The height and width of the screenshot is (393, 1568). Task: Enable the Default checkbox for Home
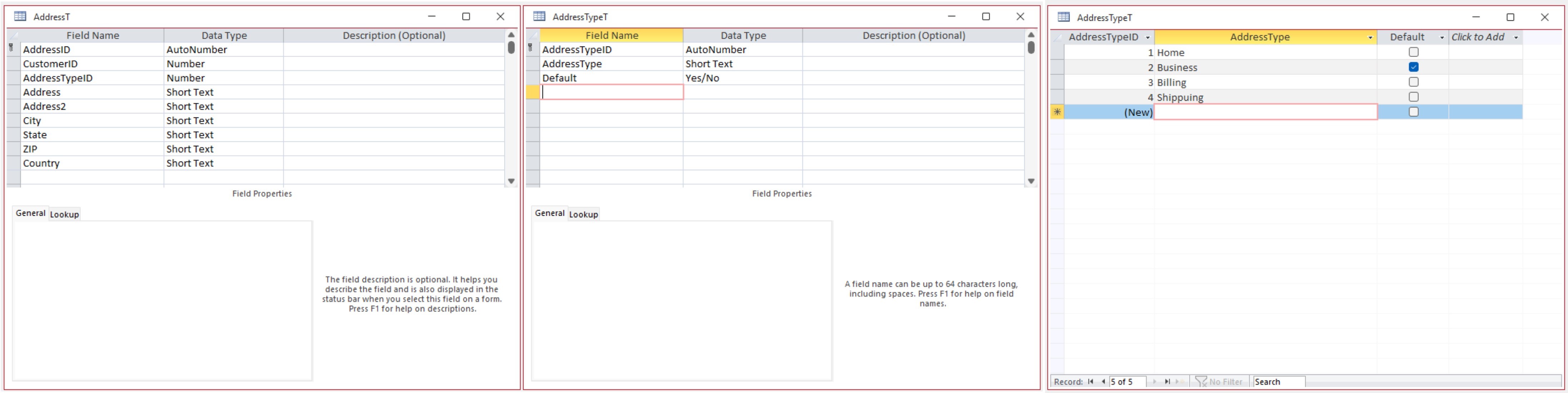point(1413,53)
